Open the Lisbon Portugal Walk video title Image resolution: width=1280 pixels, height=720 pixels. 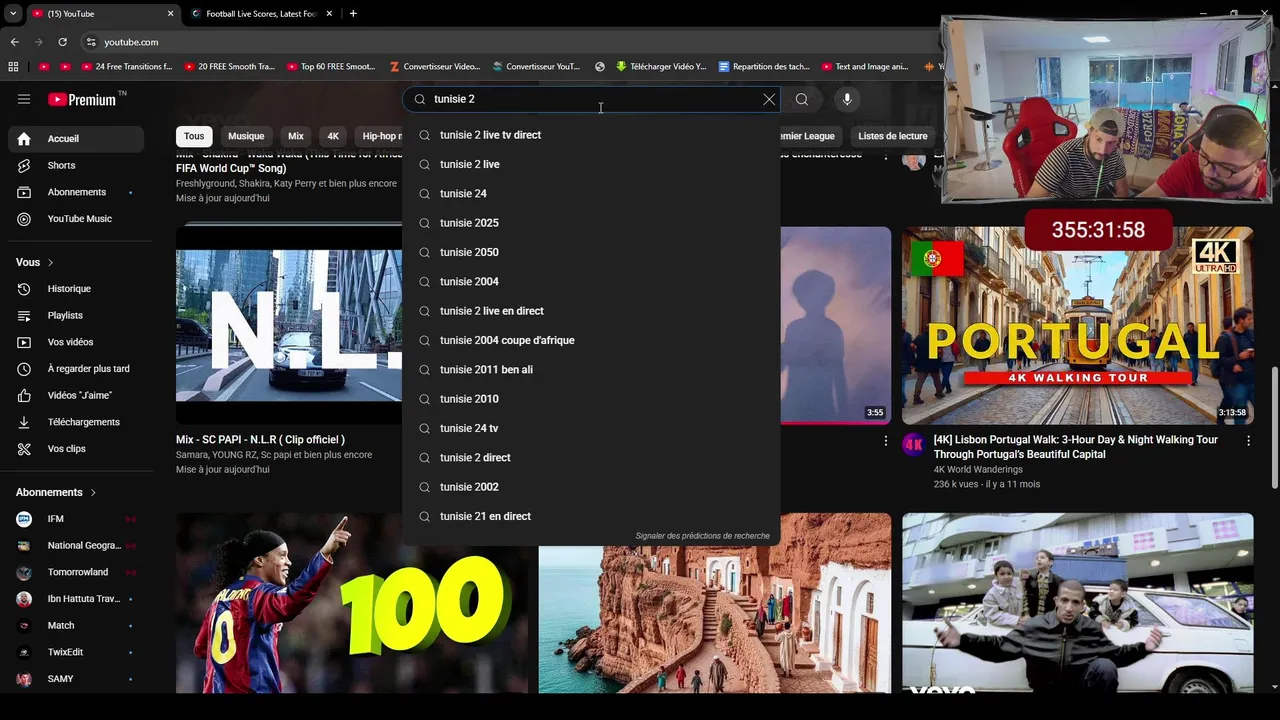[x=1076, y=447]
